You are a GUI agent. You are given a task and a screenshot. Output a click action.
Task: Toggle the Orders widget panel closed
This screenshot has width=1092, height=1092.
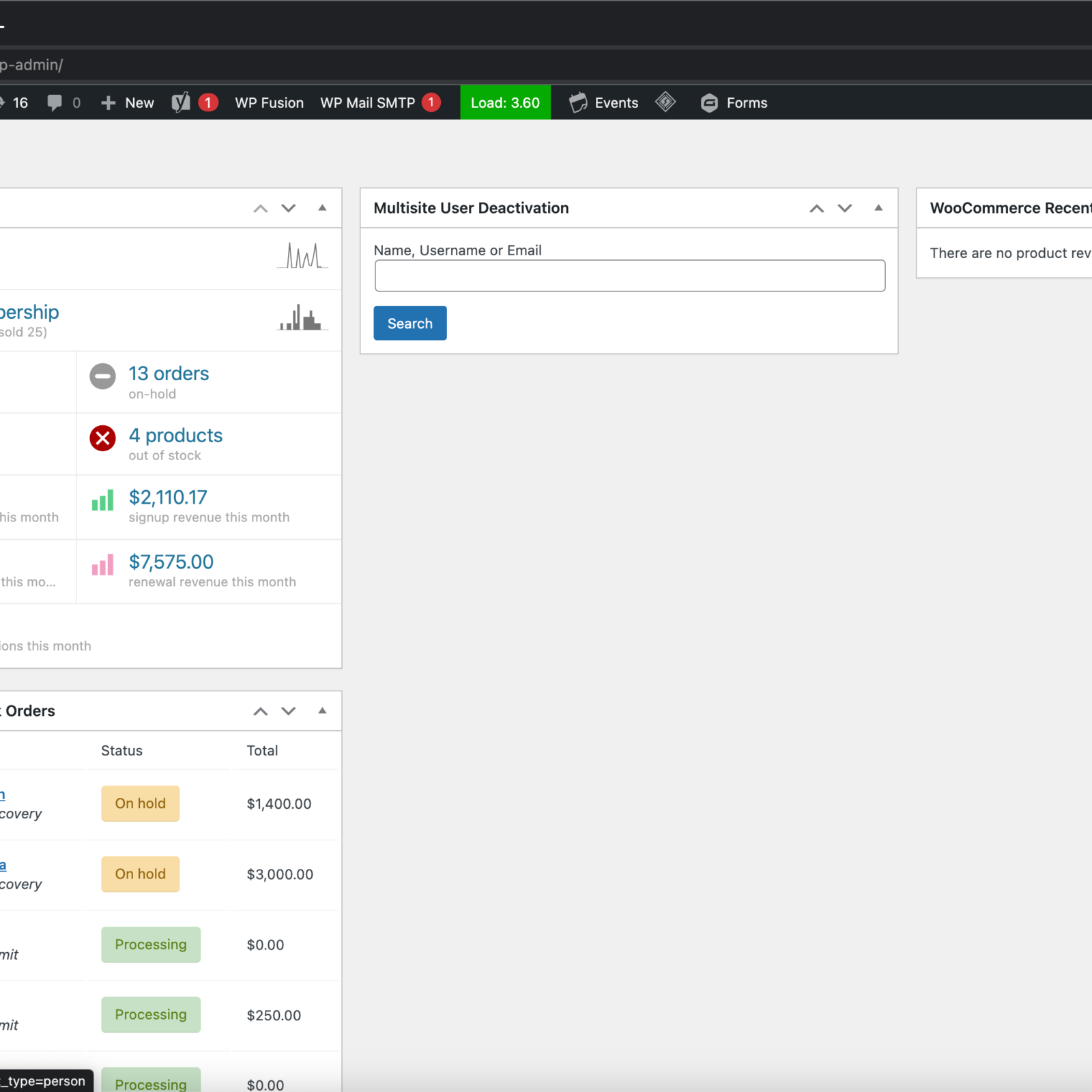[x=322, y=710]
